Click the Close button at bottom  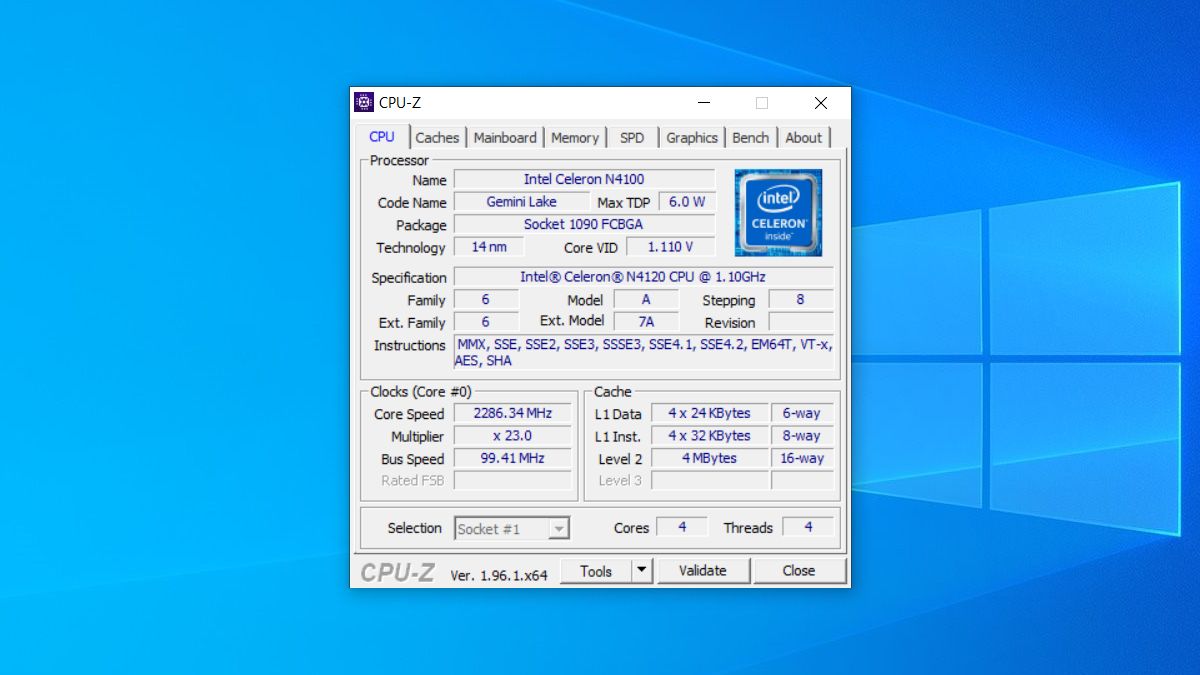tap(799, 571)
